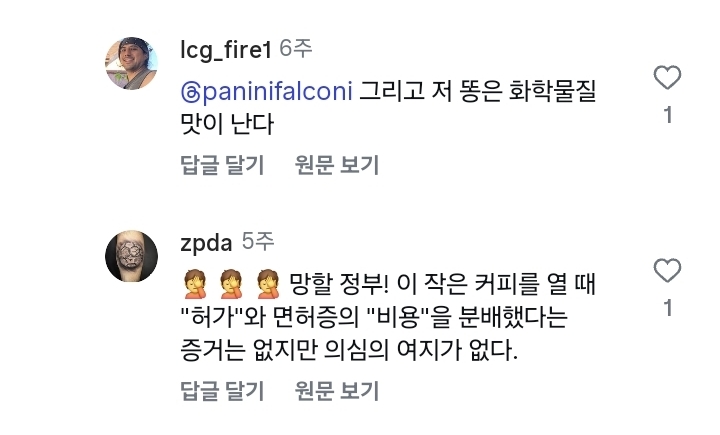Click 원문 보기 below zpda's comment
Image resolution: width=720 pixels, height=435 pixels.
point(337,391)
